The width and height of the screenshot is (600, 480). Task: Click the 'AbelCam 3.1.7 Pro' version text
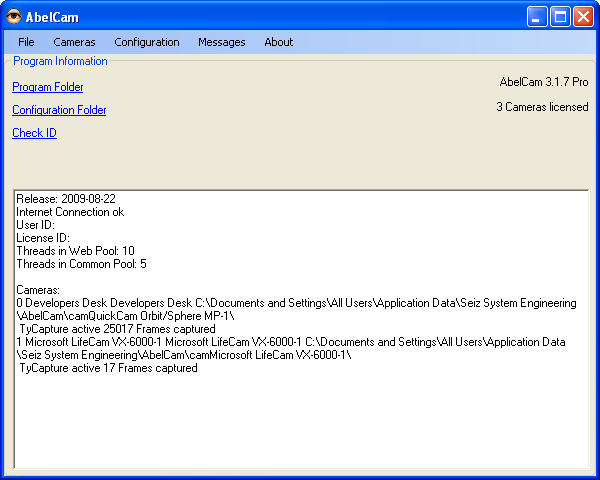pos(544,82)
